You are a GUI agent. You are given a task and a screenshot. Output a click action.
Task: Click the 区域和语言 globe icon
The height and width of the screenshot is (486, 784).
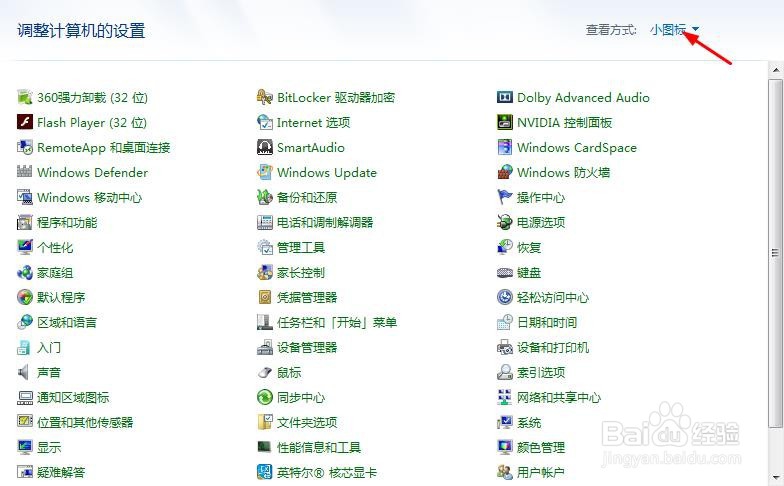coord(24,322)
